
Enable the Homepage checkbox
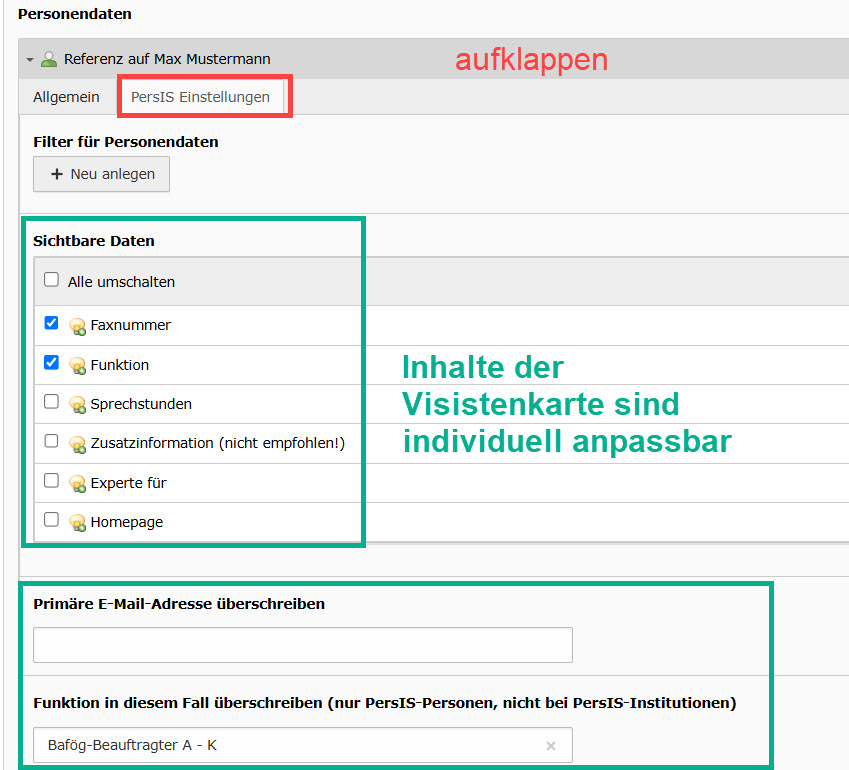coord(52,520)
